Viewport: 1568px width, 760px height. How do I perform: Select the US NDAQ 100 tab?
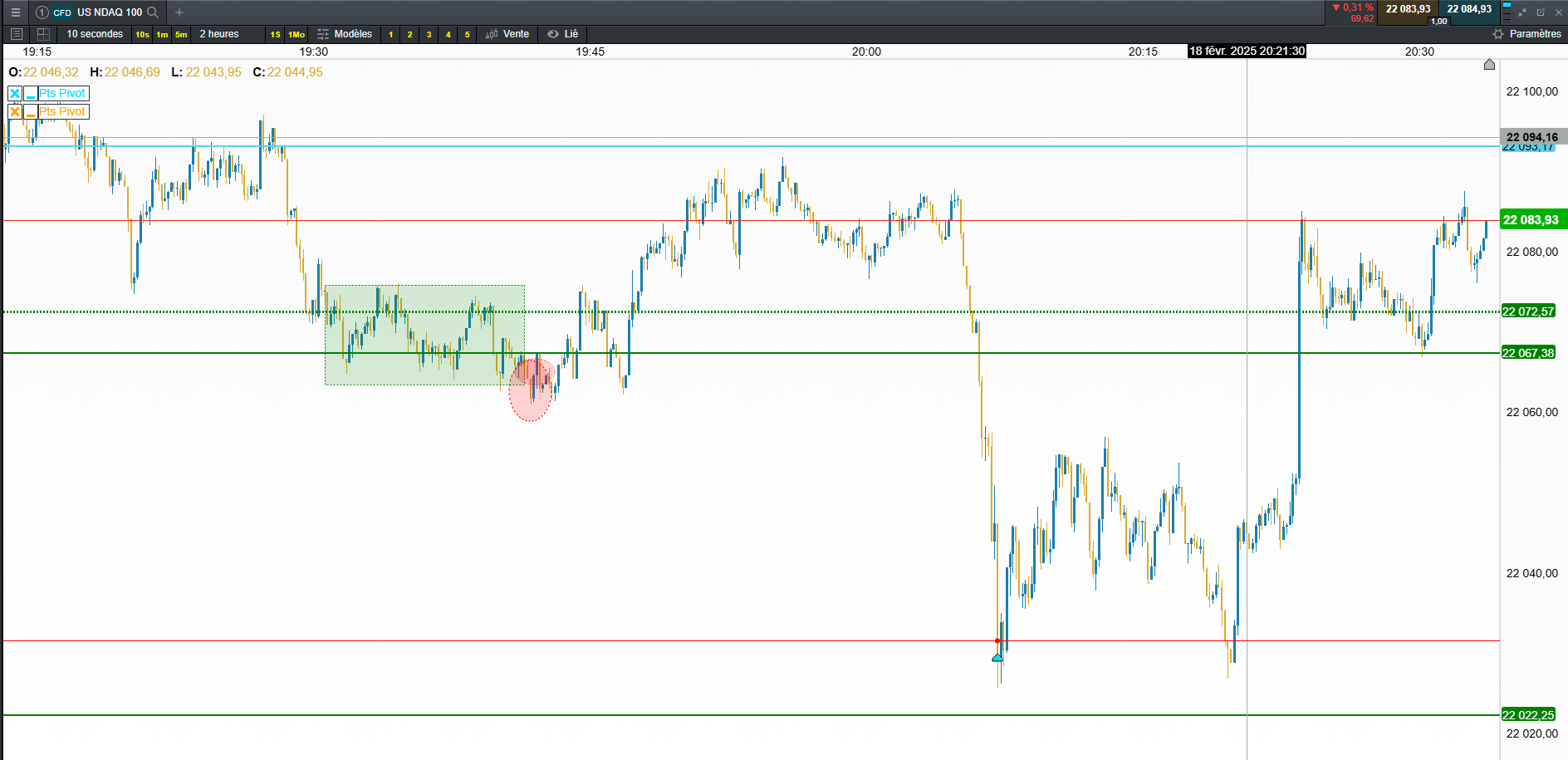[110, 12]
